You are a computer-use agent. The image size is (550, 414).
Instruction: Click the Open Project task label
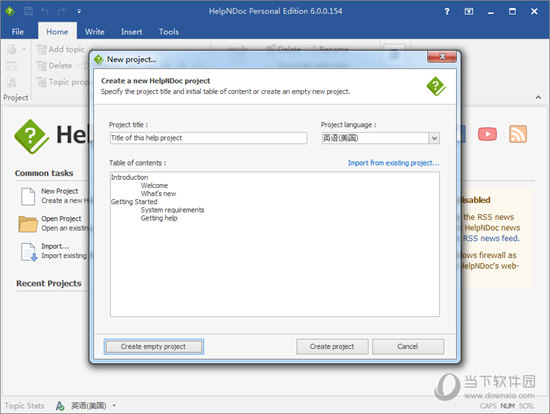61,219
